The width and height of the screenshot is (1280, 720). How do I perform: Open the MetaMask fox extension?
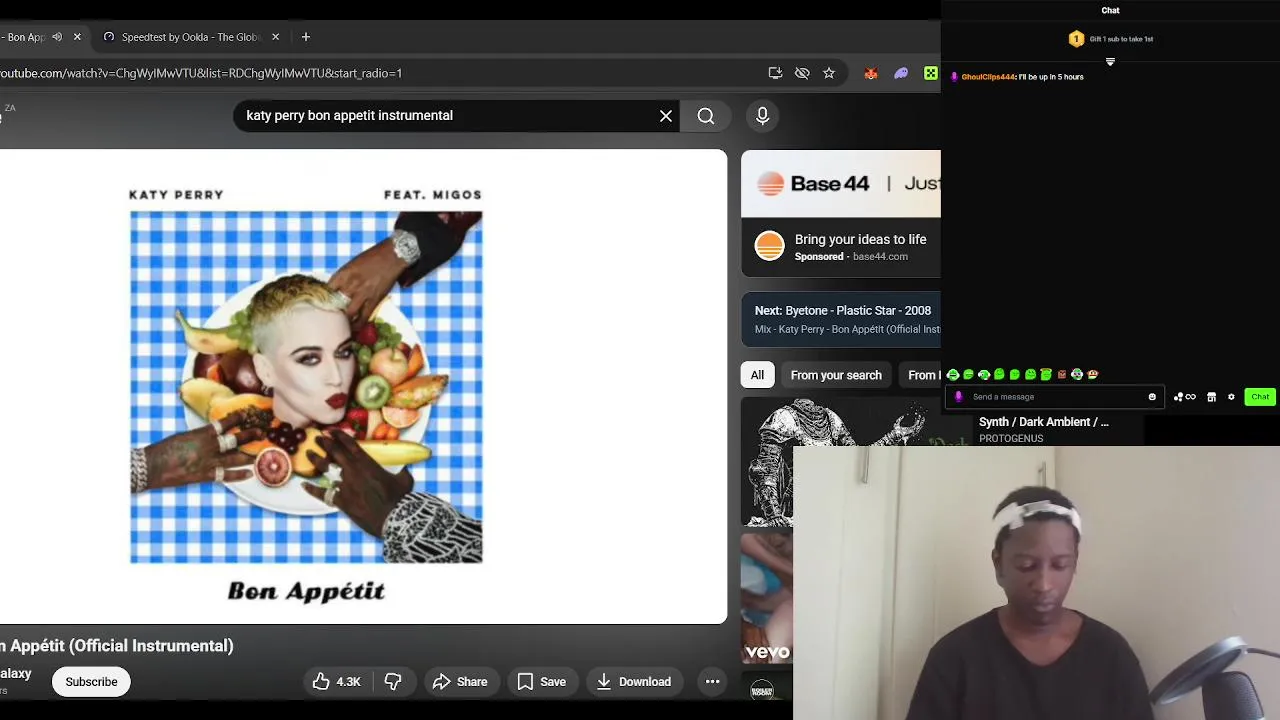(x=871, y=73)
